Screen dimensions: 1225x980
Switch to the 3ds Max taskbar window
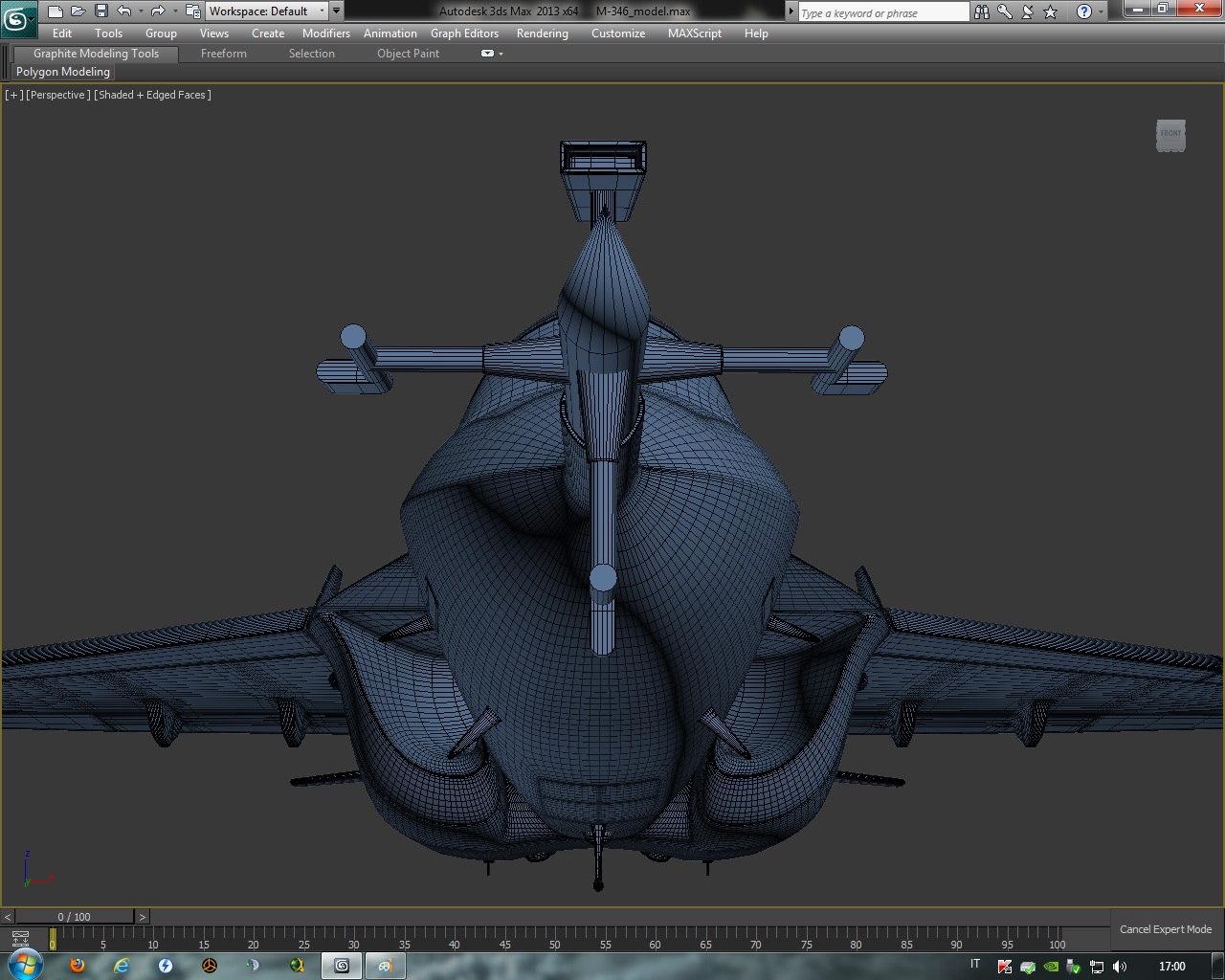[342, 966]
